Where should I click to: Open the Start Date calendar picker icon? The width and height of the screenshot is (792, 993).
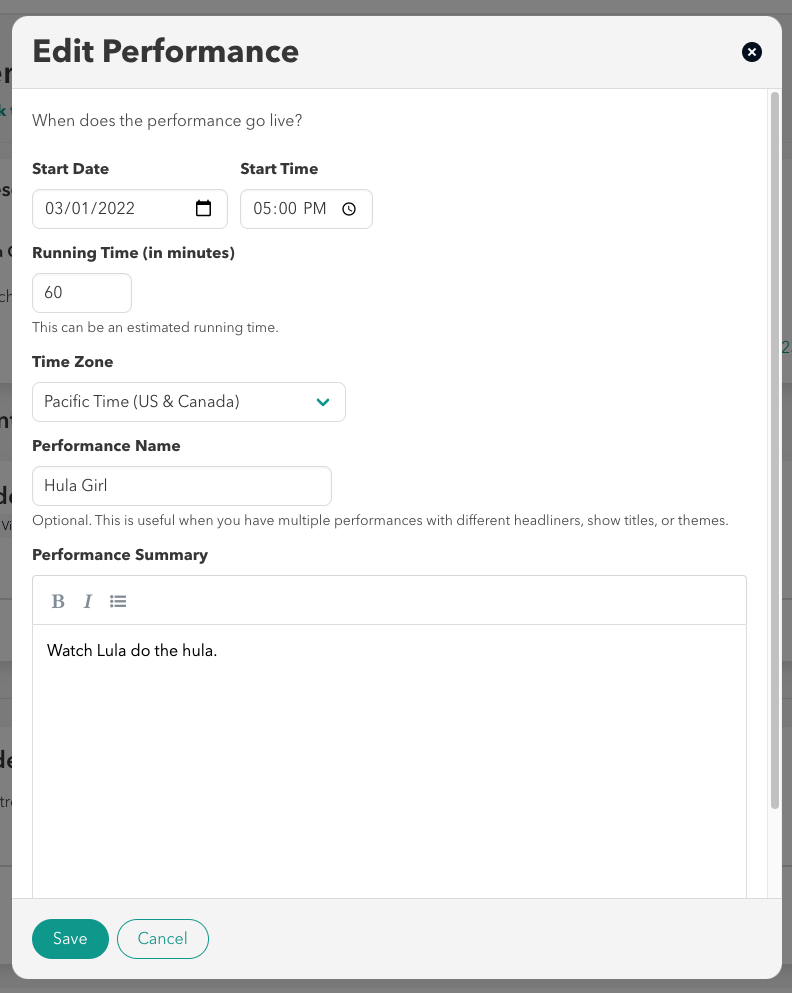point(203,208)
